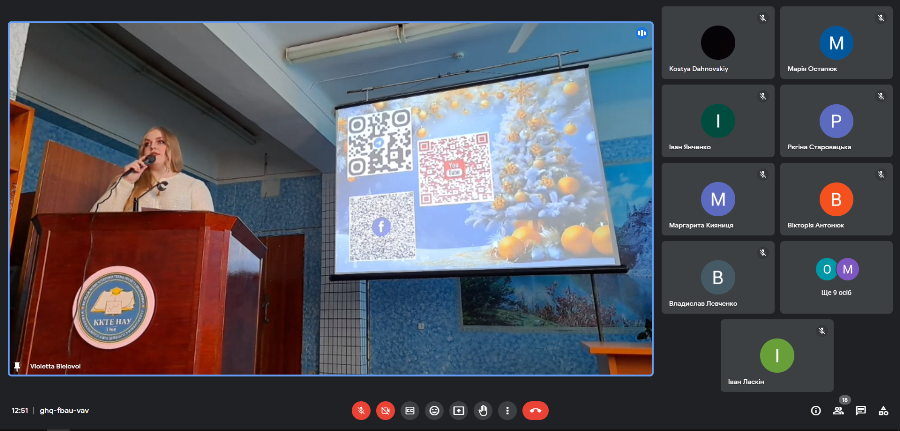
Task: Open the activities panel
Action: [883, 410]
